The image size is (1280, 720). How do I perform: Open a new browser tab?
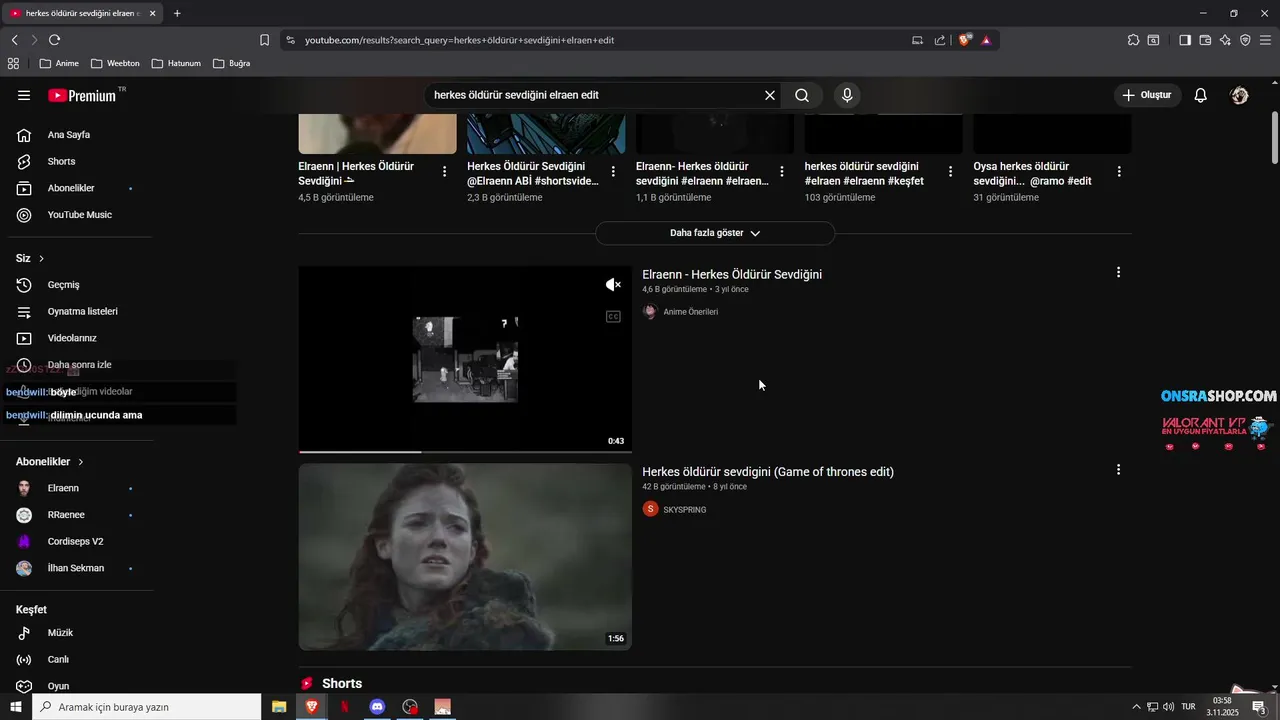click(x=177, y=13)
